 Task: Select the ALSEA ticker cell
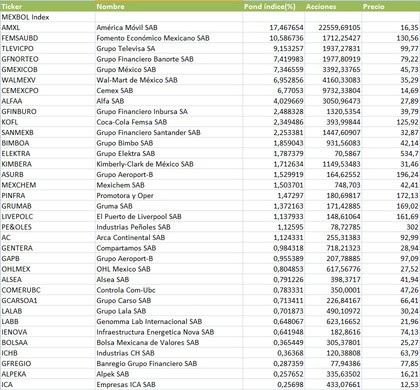point(48,279)
